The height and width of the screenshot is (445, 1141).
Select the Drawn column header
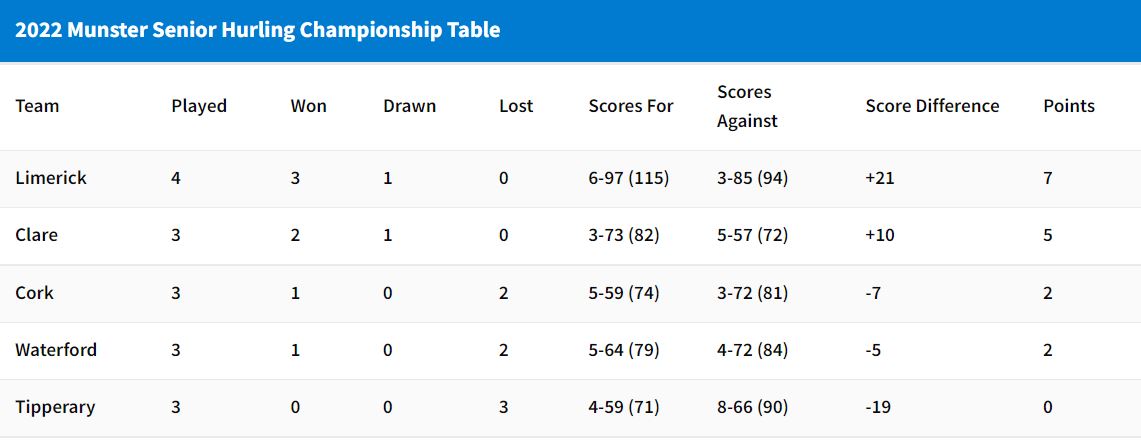410,106
